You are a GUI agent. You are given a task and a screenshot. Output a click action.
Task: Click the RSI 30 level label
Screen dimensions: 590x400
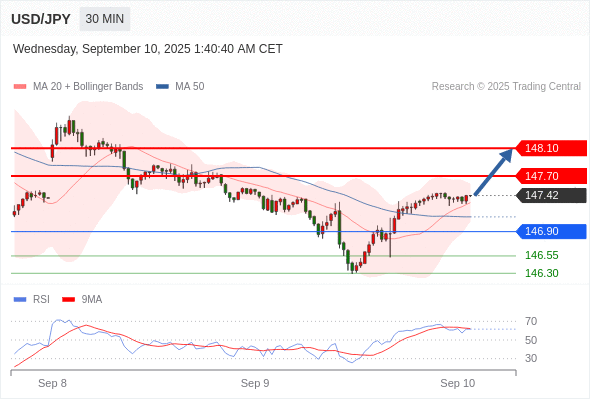(531, 358)
